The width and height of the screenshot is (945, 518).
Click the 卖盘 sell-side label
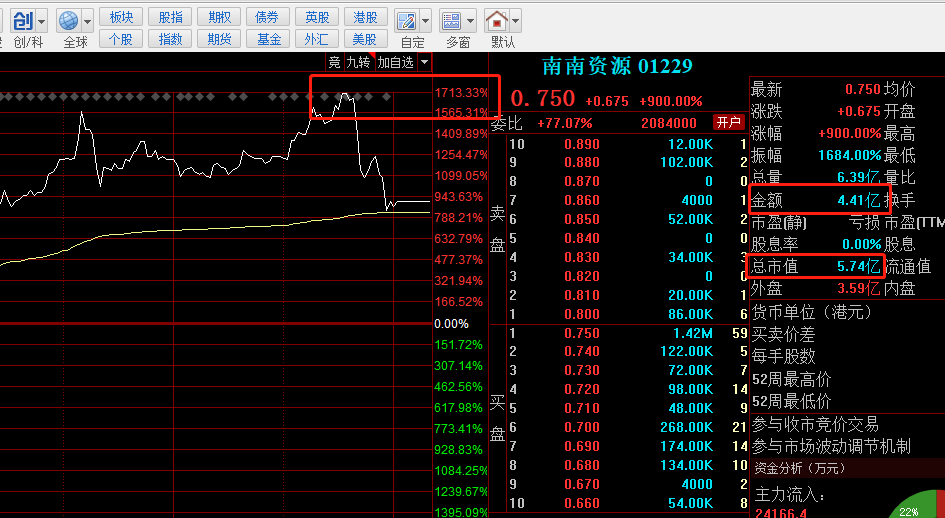point(498,229)
